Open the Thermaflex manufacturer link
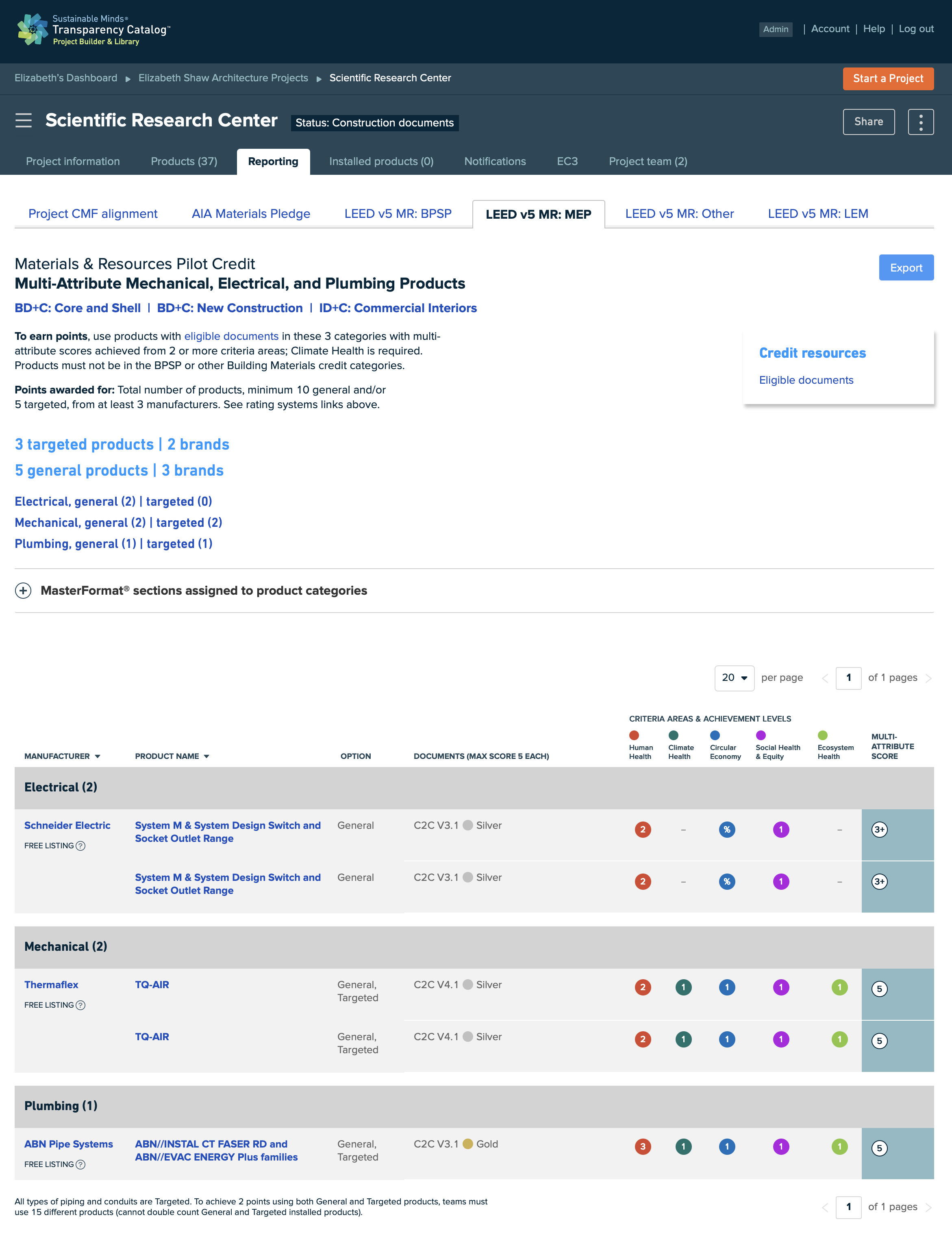The width and height of the screenshot is (952, 1241). tap(51, 985)
